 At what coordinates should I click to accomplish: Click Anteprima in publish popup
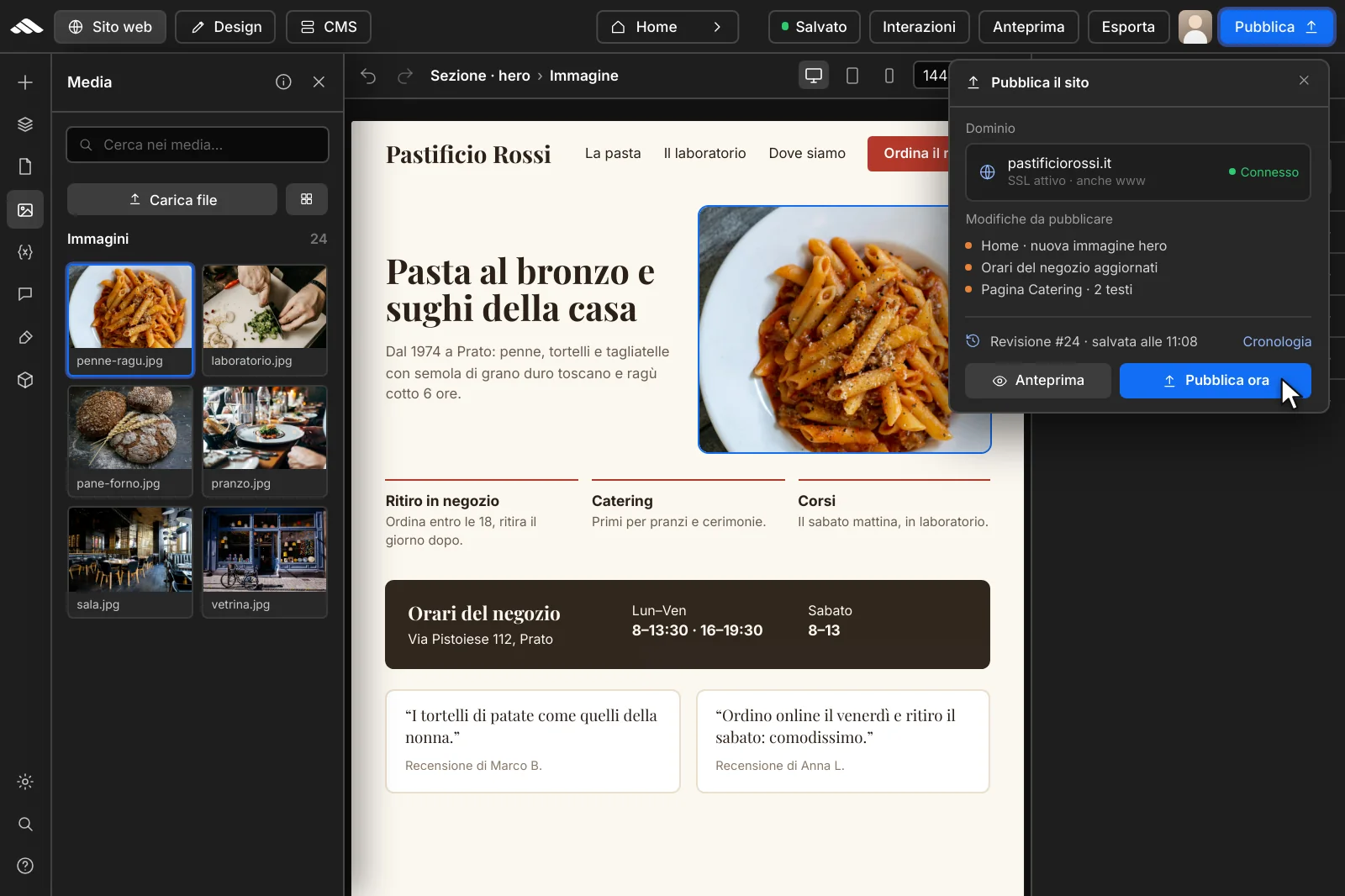[x=1038, y=381]
